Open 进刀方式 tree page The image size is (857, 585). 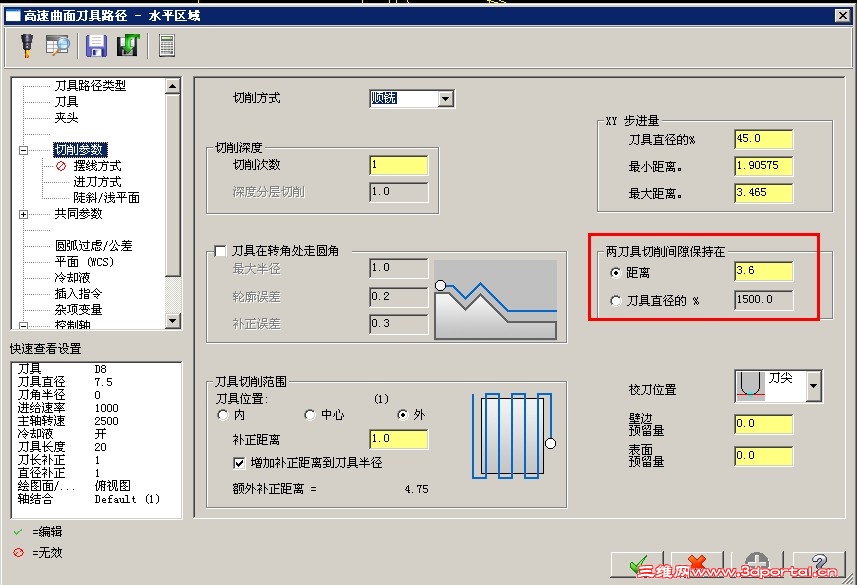[x=97, y=182]
